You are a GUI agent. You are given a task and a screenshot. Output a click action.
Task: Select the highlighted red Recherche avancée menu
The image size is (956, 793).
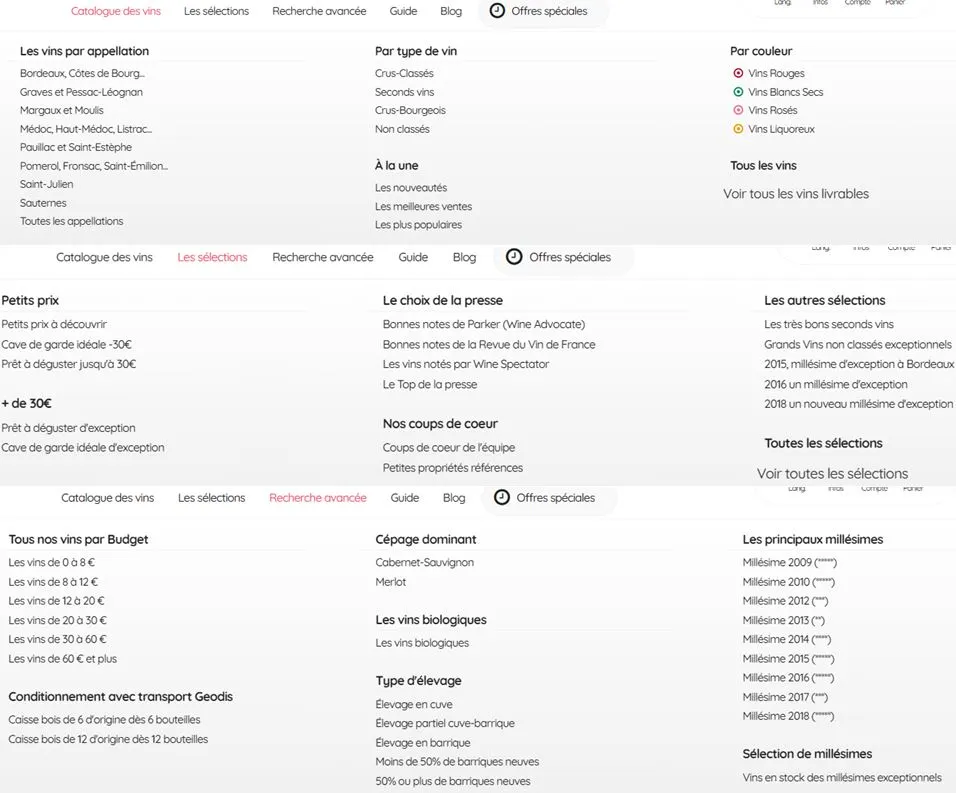pos(317,498)
